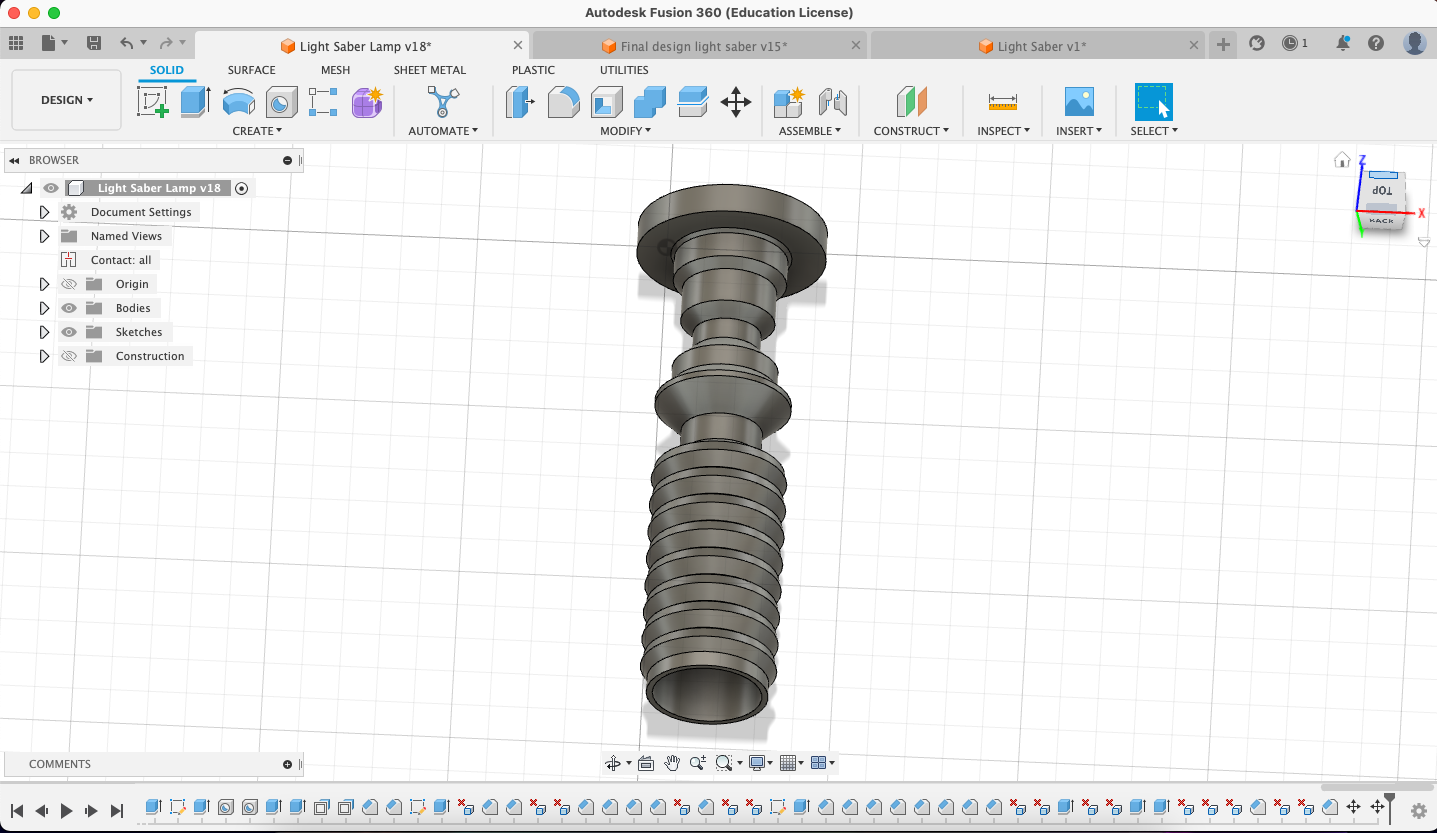The width and height of the screenshot is (1437, 833).
Task: Jump to the timeline beginning
Action: tap(17, 811)
